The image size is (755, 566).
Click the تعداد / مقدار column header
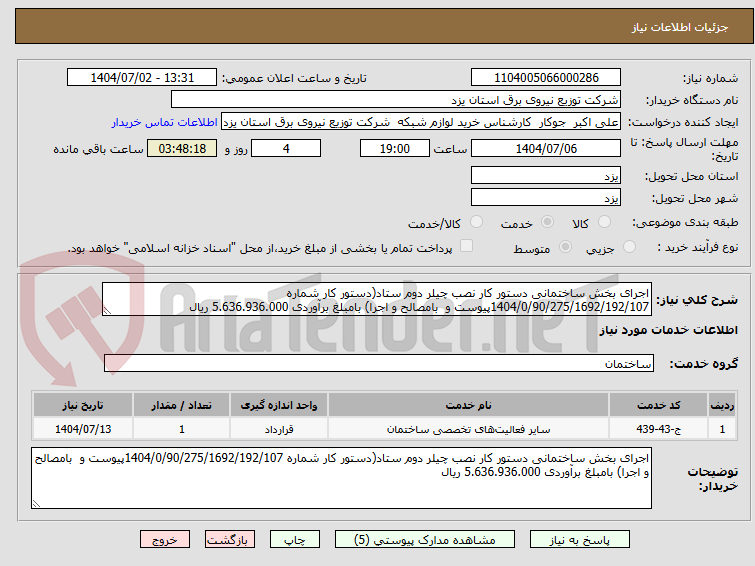[182, 405]
